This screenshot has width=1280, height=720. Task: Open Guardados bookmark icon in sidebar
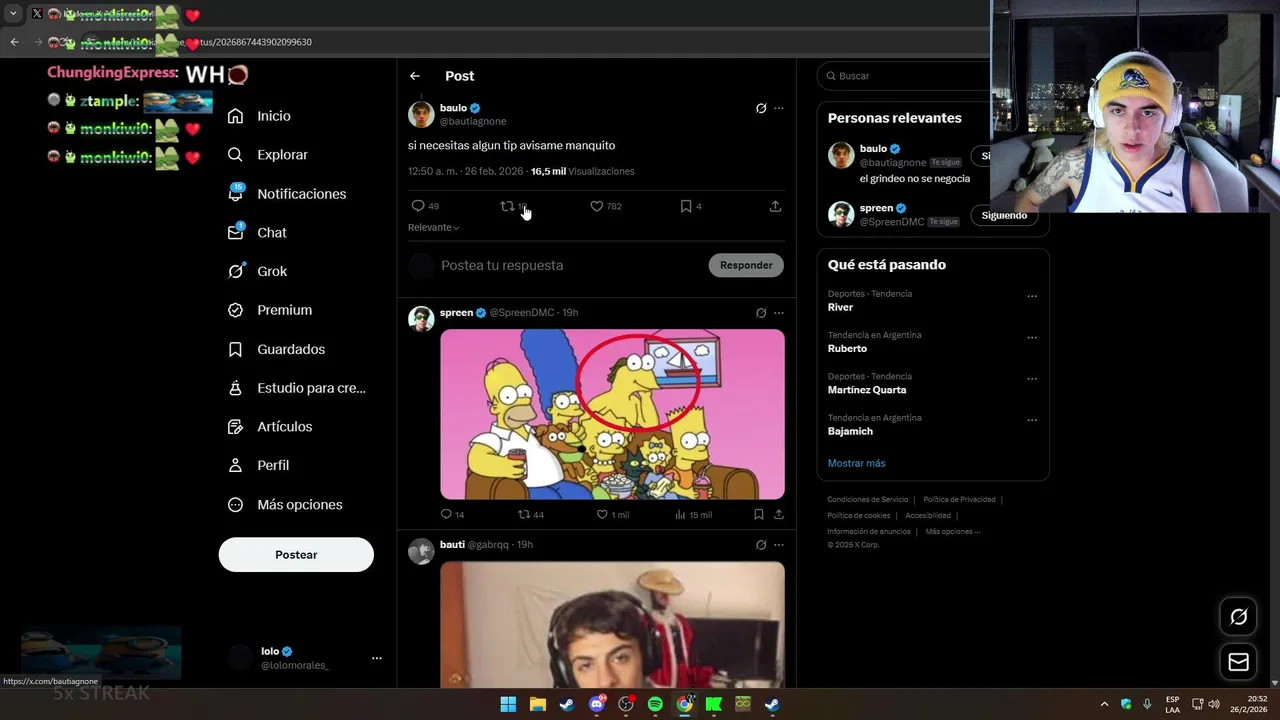pyautogui.click(x=235, y=349)
